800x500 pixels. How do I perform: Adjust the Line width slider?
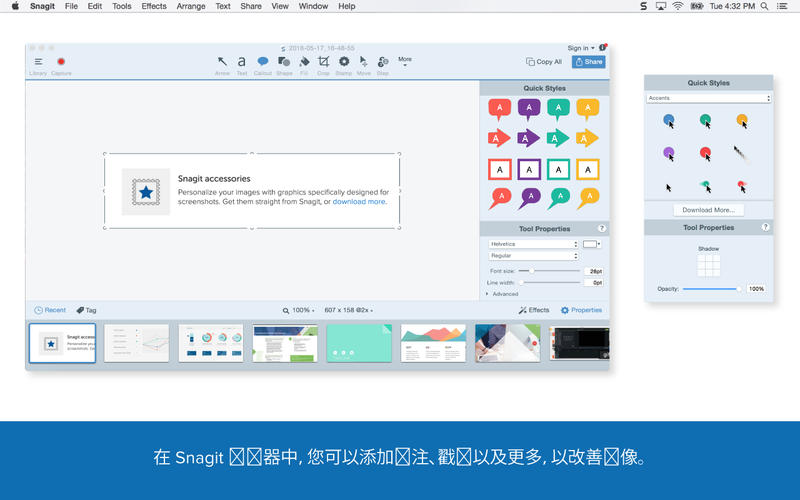tap(549, 282)
